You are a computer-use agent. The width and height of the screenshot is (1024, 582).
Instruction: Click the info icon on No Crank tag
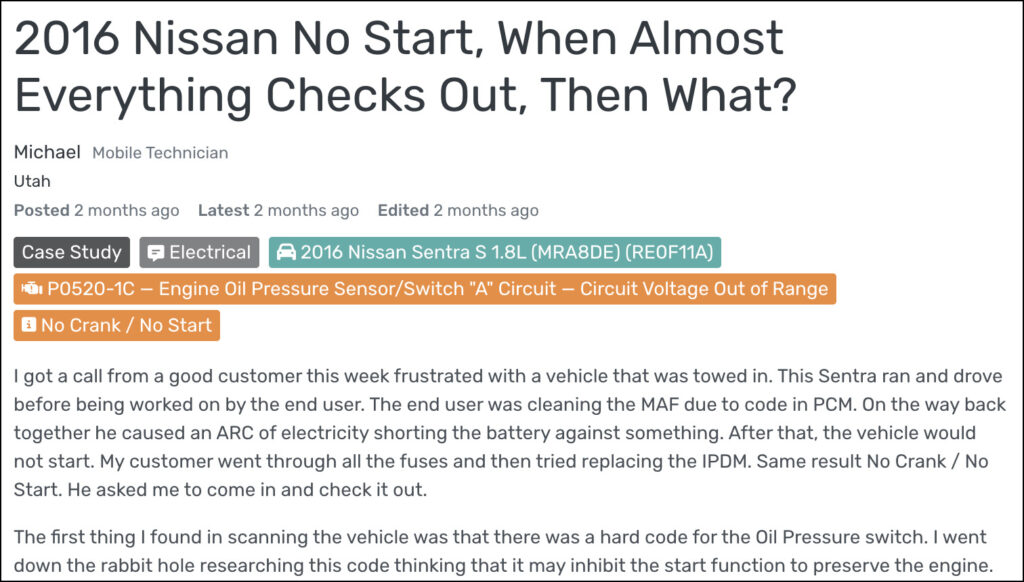tap(28, 325)
